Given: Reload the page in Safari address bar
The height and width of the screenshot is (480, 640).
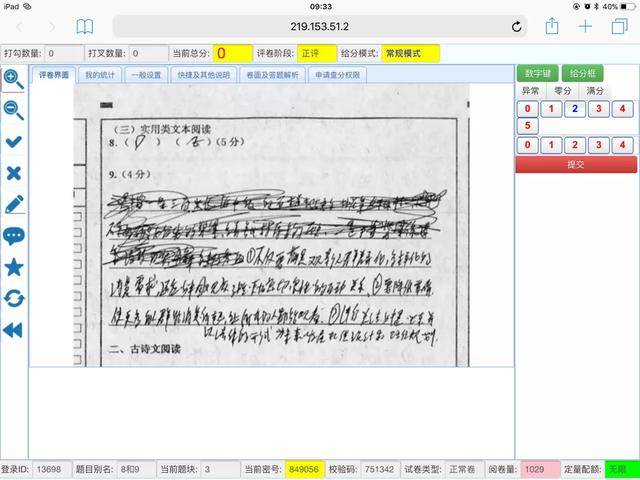Looking at the screenshot, I should (516, 27).
